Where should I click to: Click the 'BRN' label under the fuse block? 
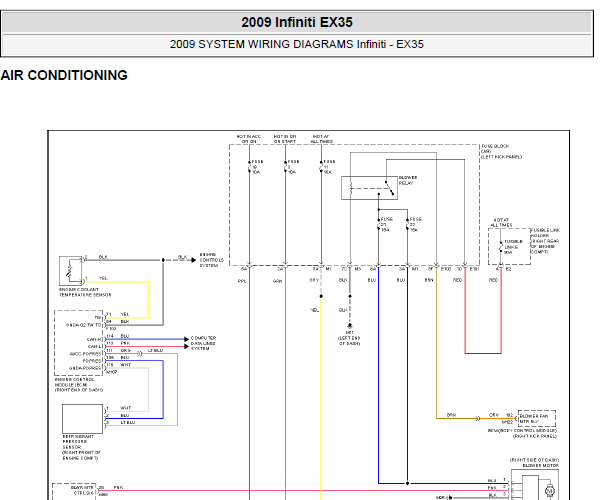coord(429,280)
